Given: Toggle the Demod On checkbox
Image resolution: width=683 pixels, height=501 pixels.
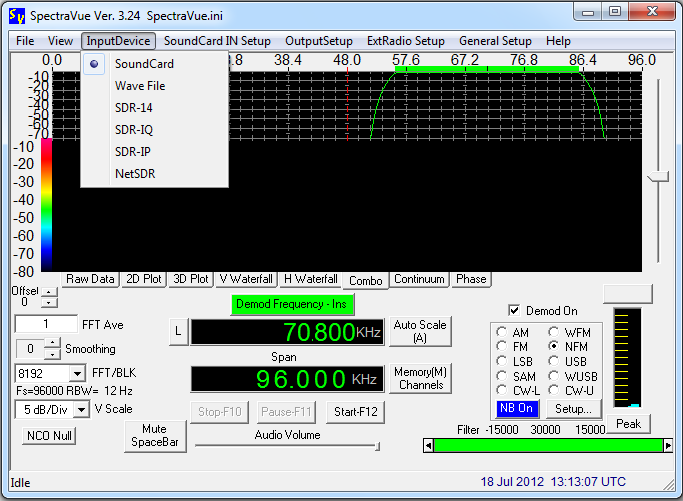Looking at the screenshot, I should point(515,311).
